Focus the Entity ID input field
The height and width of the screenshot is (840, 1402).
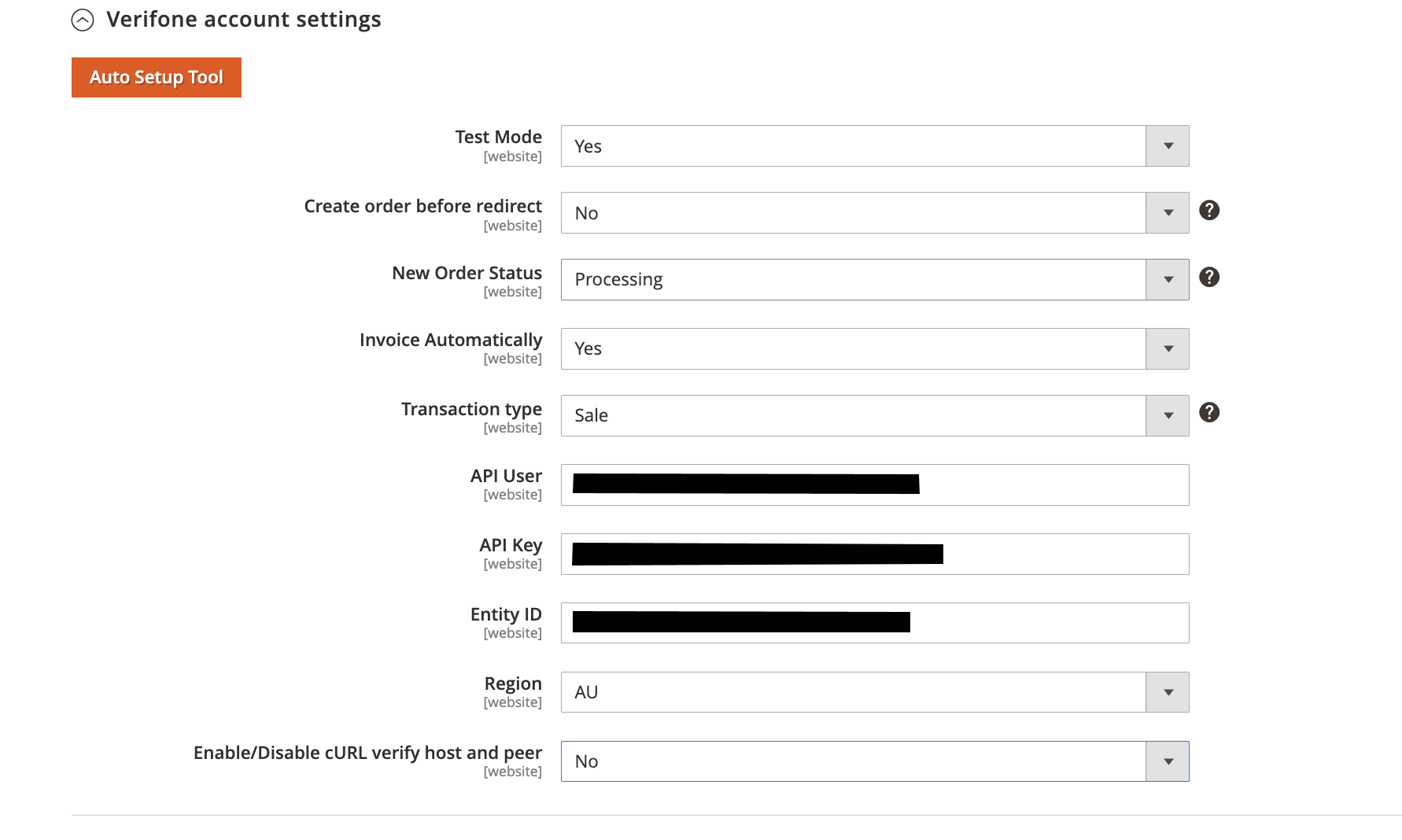pos(874,623)
